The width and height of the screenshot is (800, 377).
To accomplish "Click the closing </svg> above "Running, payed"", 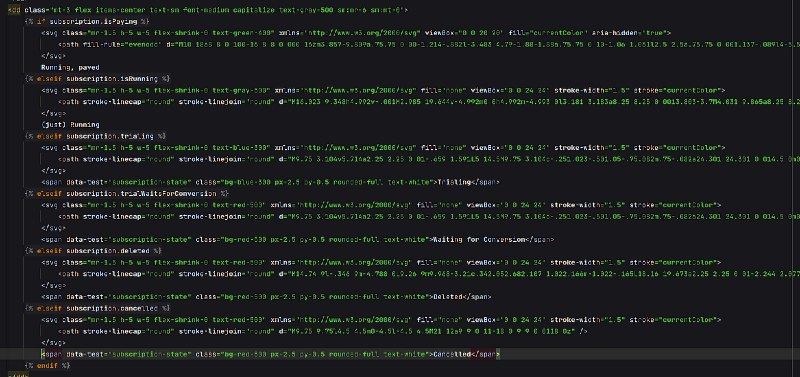I will (54, 56).
